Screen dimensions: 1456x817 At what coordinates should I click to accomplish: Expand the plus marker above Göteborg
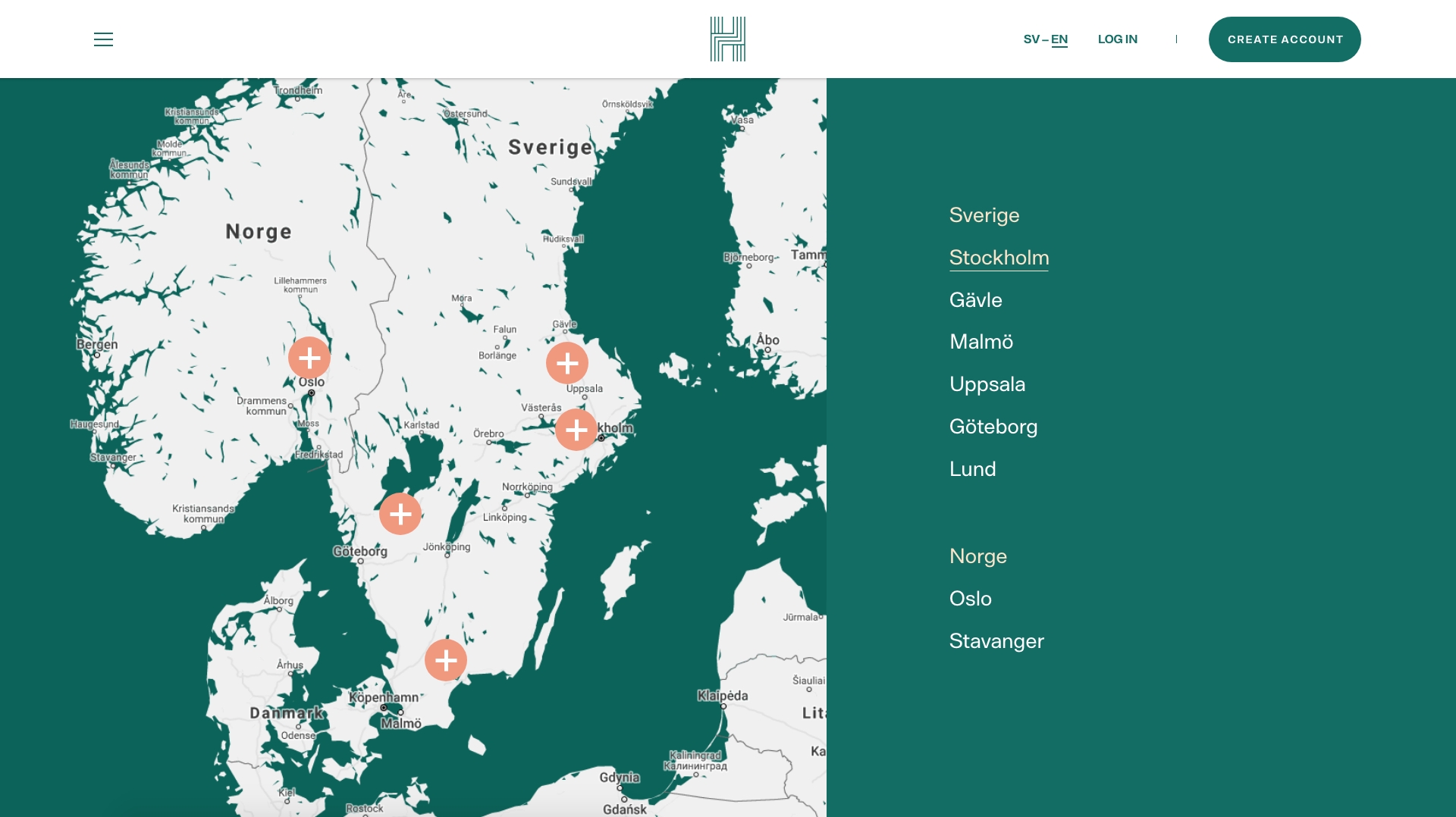click(400, 514)
